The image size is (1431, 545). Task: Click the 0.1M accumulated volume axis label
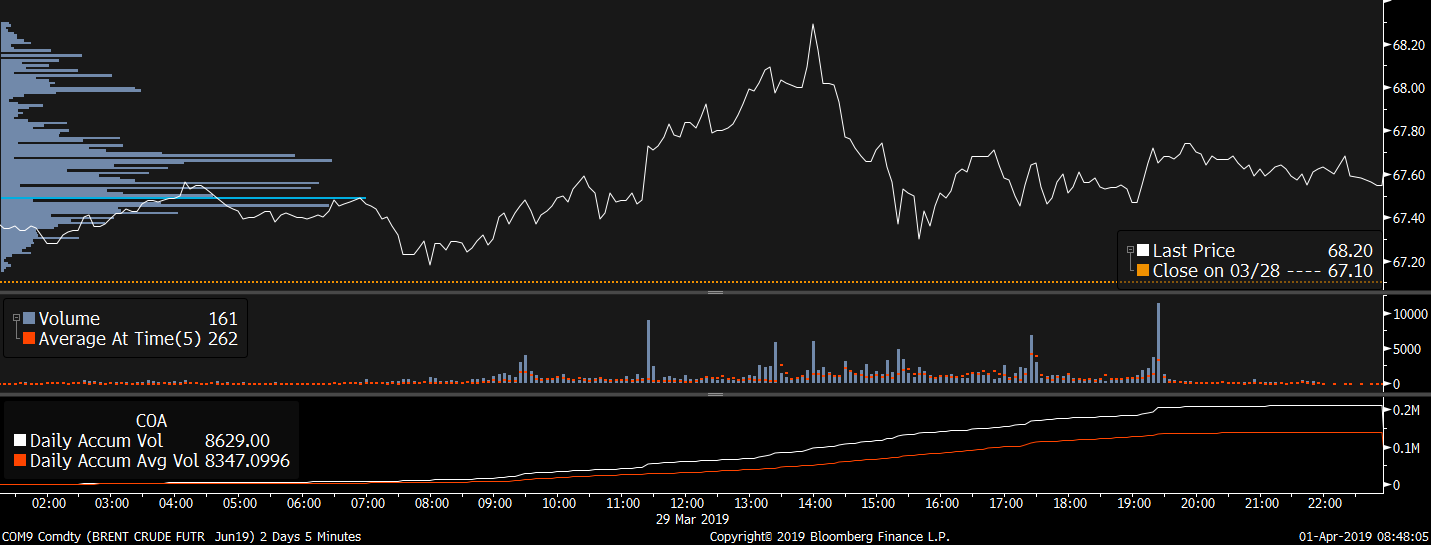[x=1405, y=448]
